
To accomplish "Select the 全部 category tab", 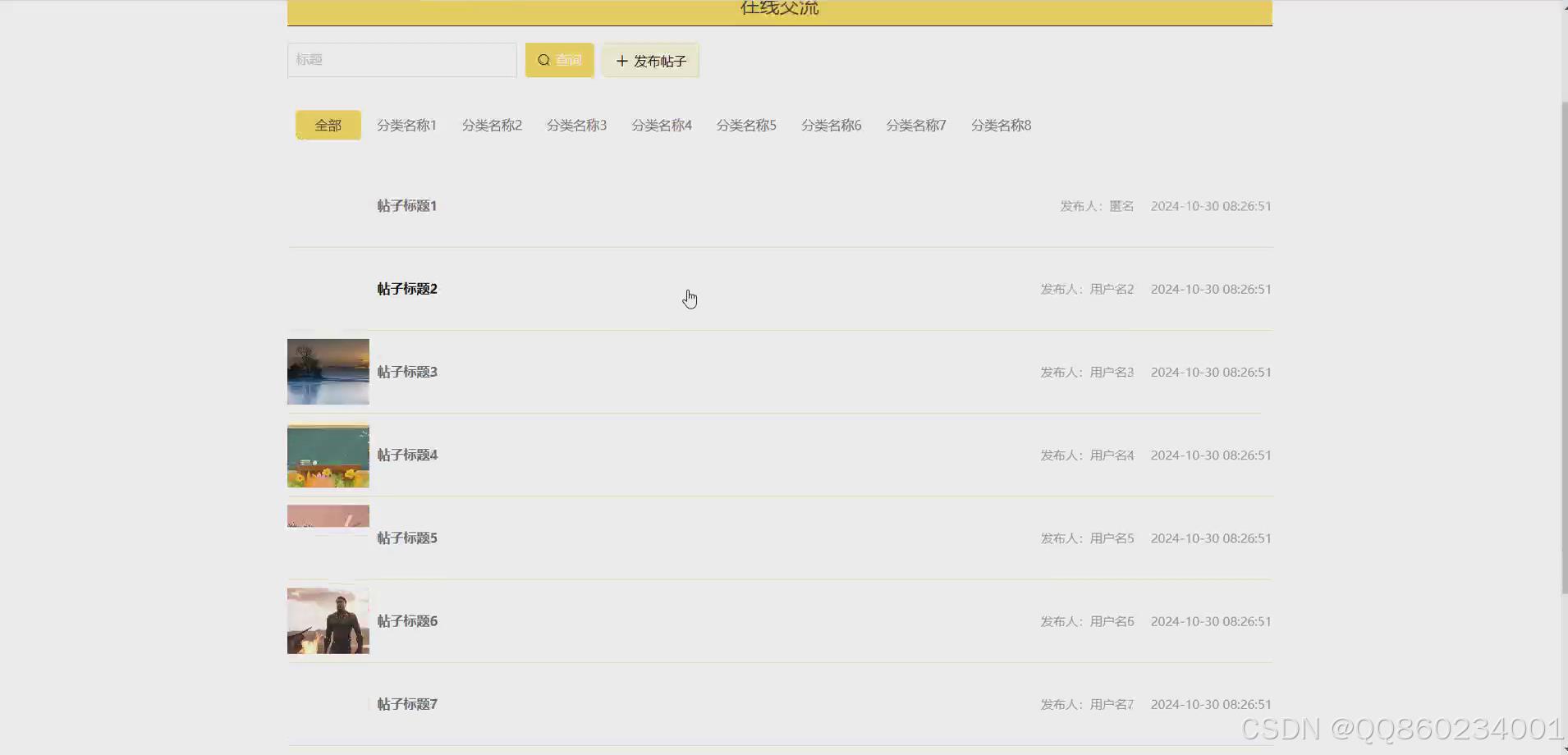I will pos(328,125).
